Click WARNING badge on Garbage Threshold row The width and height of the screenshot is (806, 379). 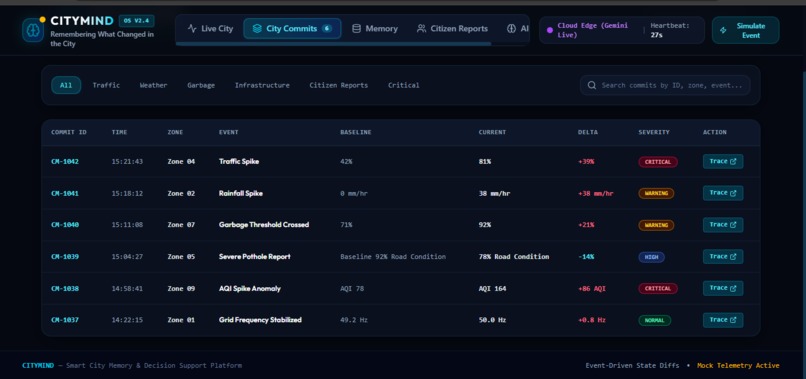[x=656, y=225]
